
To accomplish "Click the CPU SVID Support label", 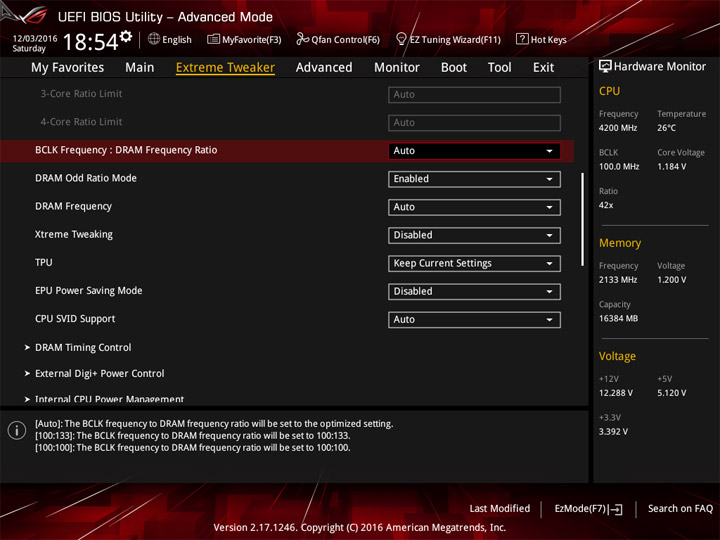I will tap(75, 319).
